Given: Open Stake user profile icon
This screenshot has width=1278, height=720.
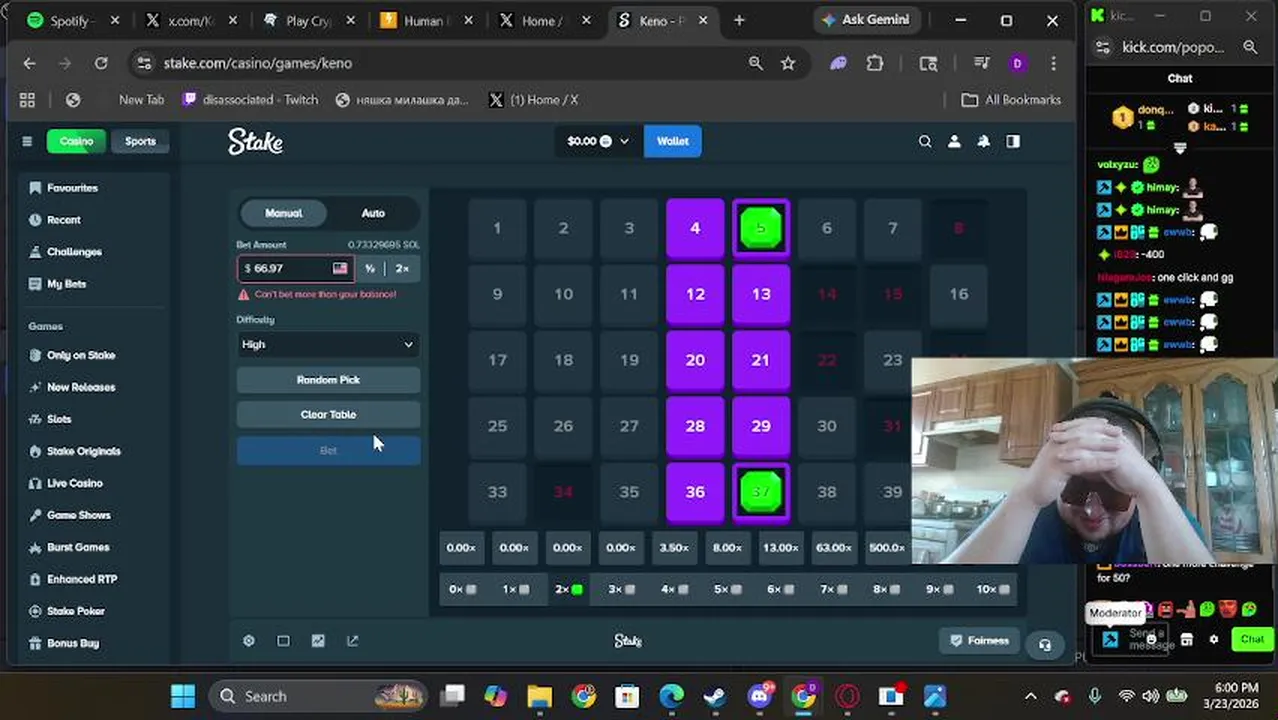Looking at the screenshot, I should coord(954,142).
